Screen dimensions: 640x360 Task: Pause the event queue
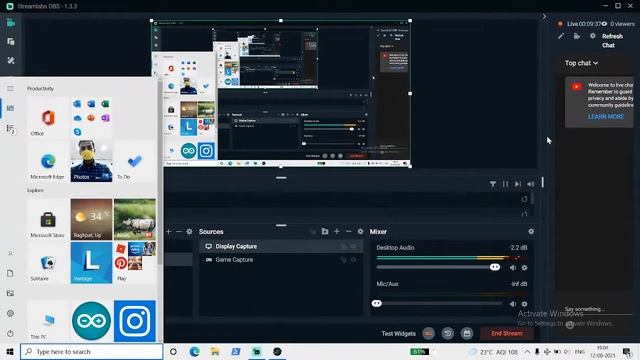[505, 184]
